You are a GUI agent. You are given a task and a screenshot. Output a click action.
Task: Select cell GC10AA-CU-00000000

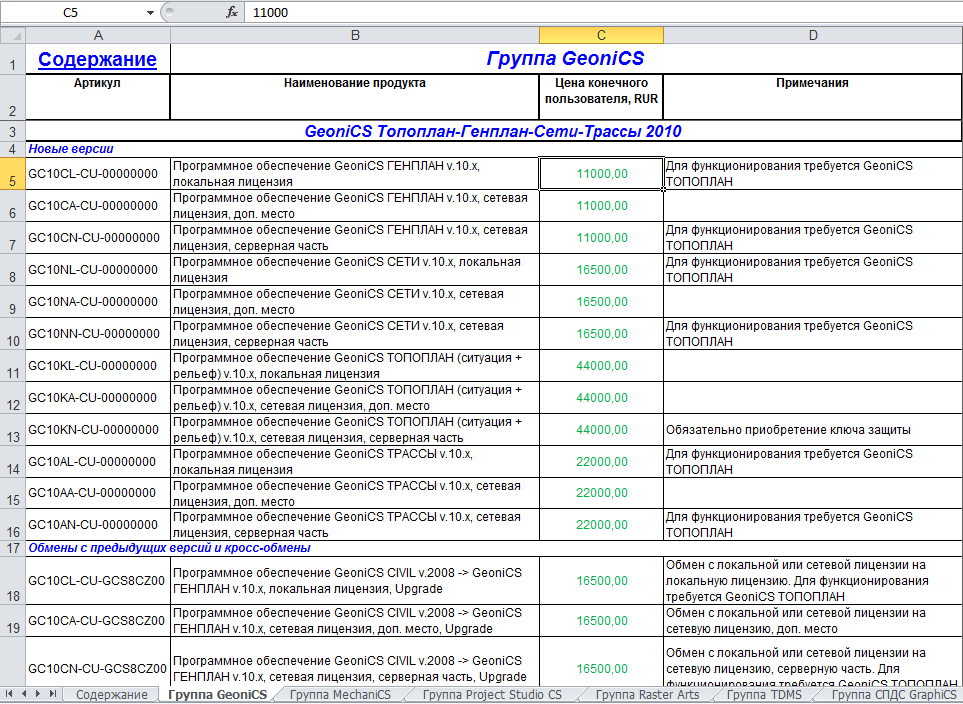coord(98,493)
